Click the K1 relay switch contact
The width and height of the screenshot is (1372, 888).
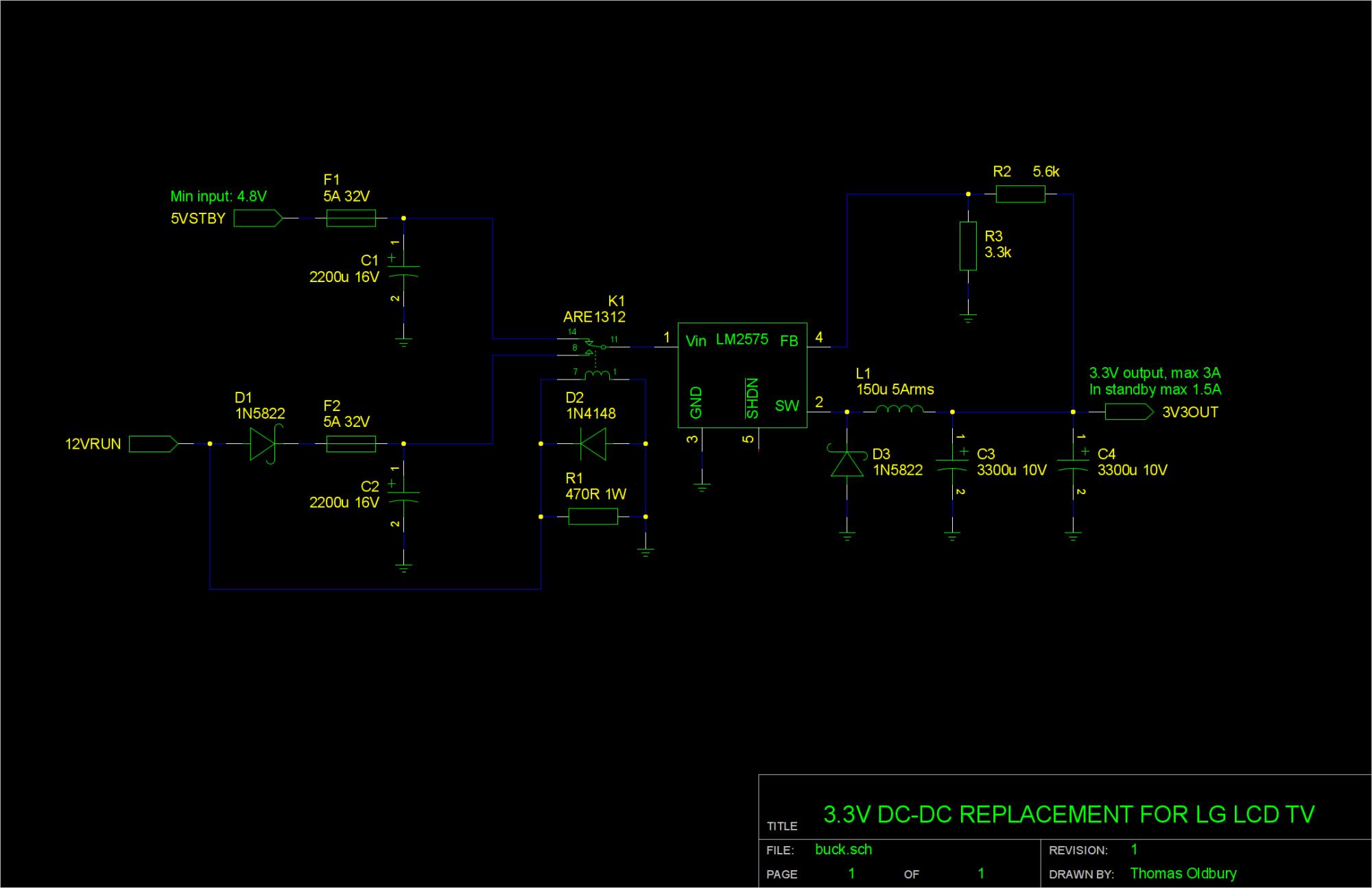[594, 345]
